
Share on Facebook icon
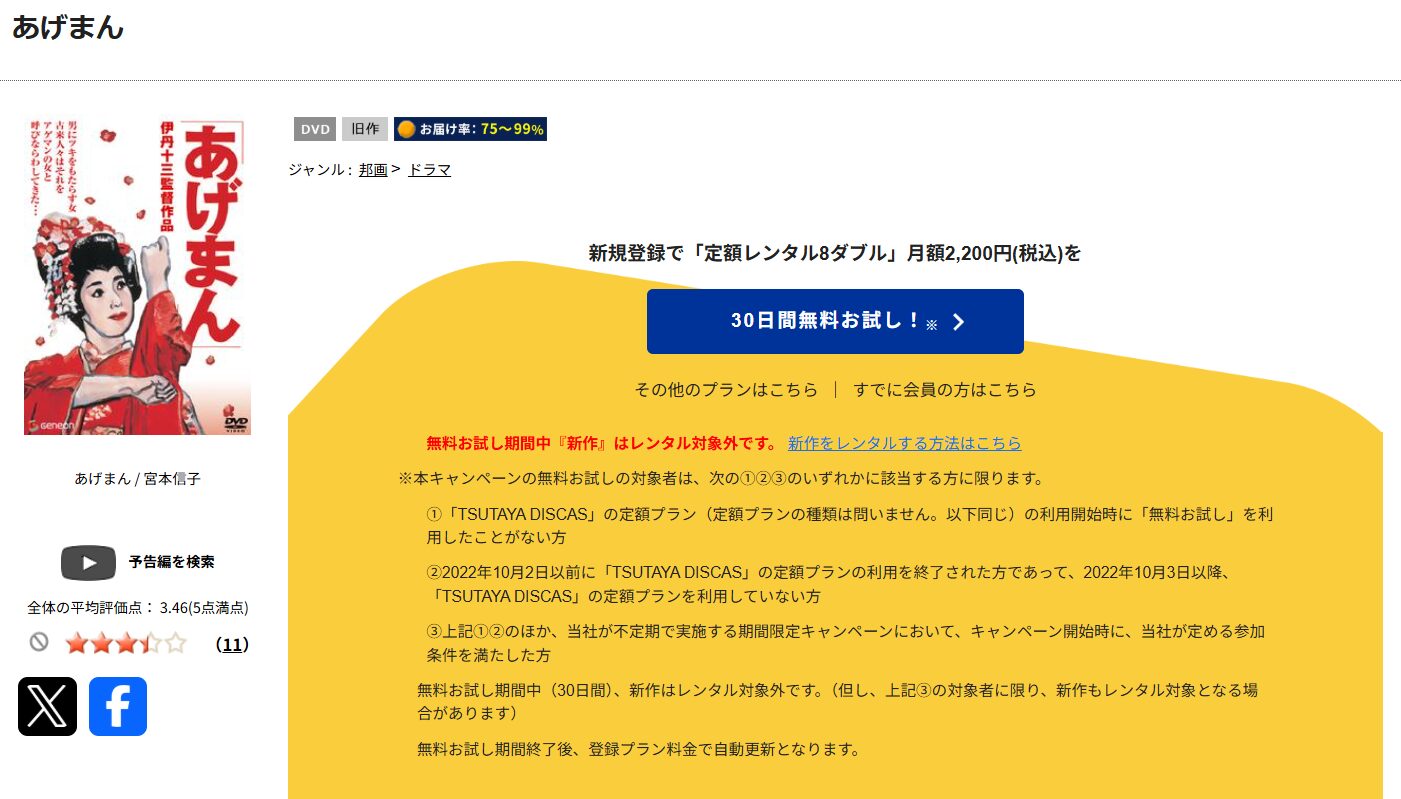[118, 706]
